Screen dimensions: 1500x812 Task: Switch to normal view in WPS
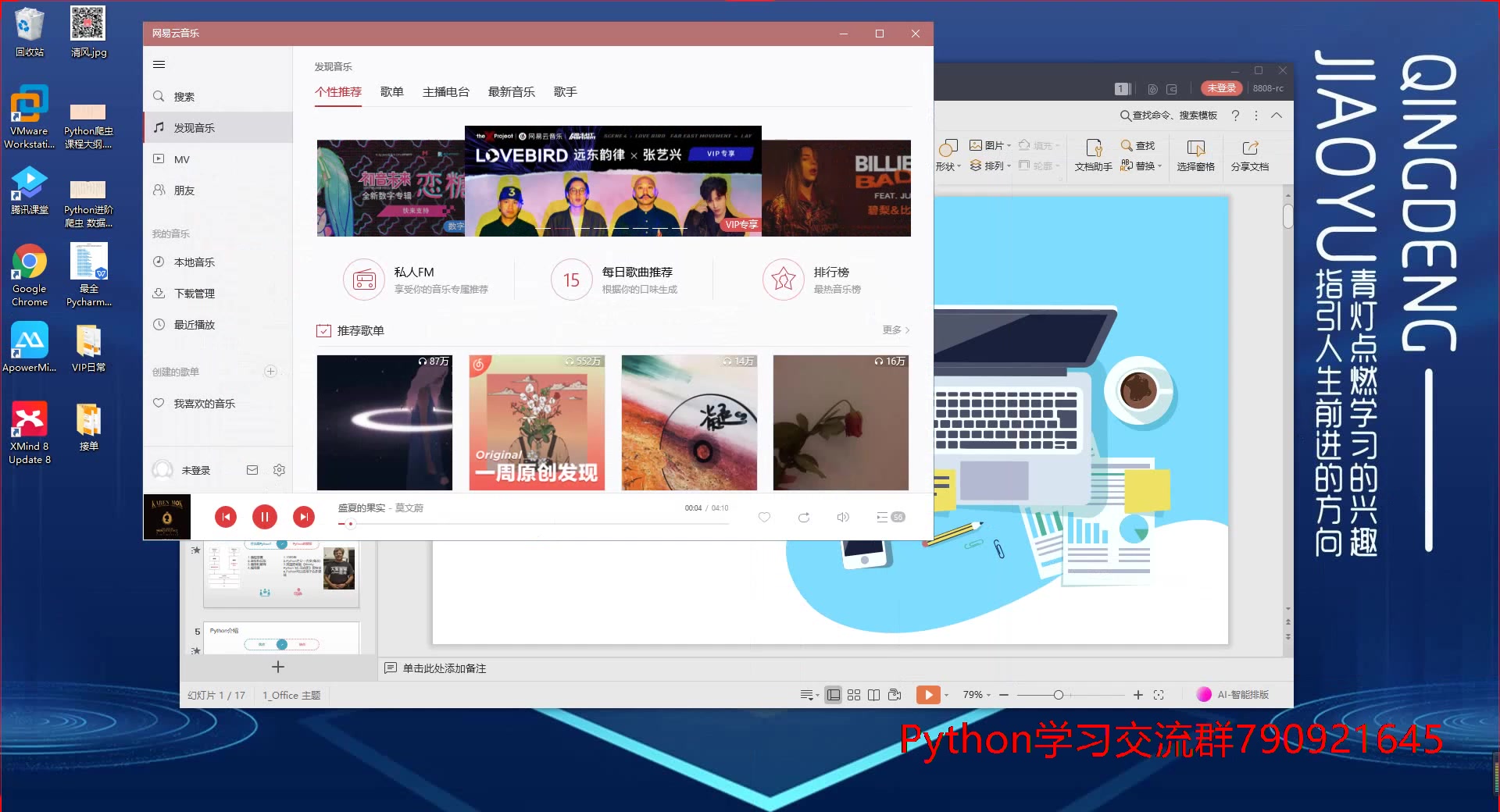coord(834,695)
